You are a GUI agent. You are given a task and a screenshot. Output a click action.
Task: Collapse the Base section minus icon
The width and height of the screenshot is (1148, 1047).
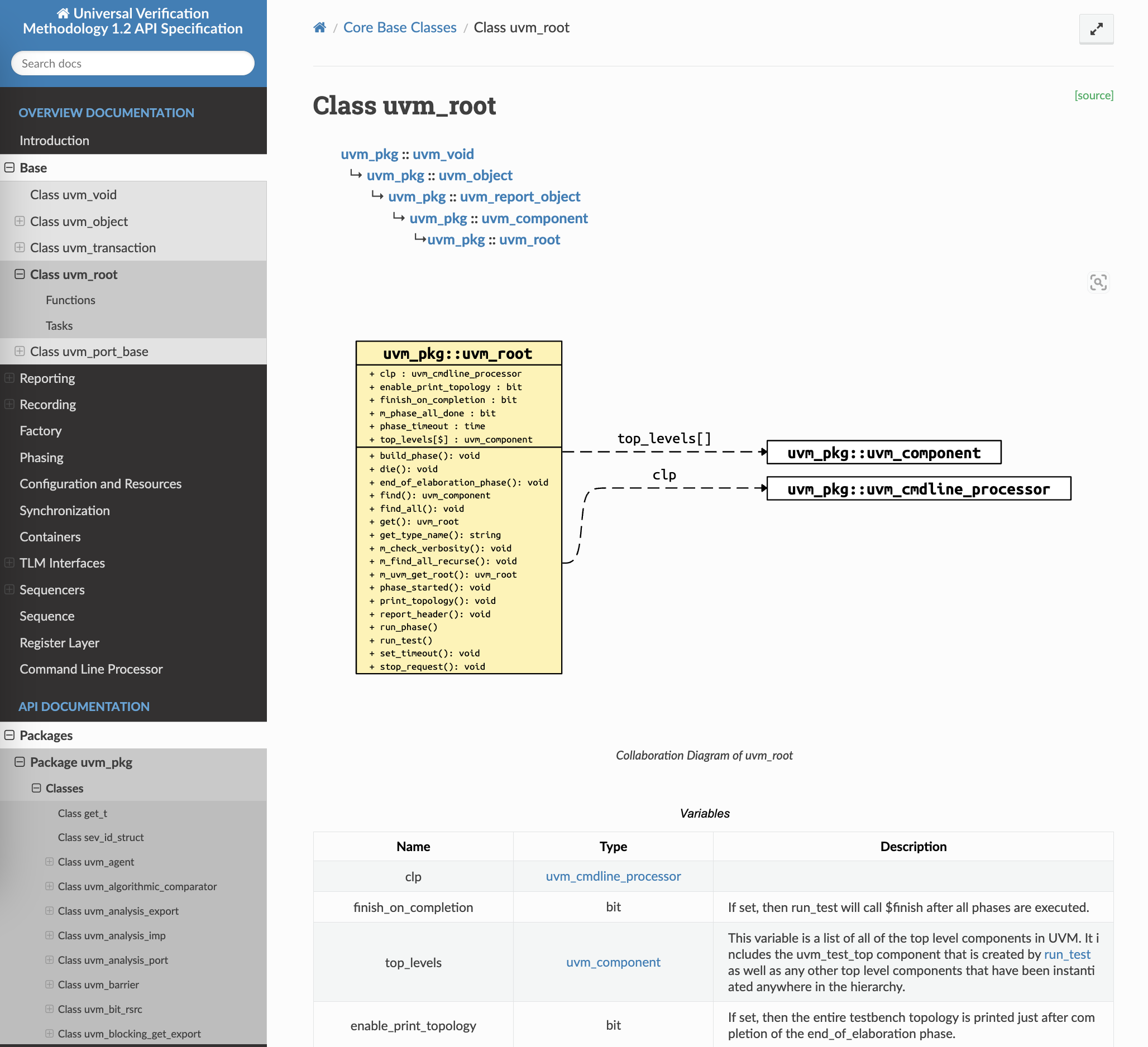[x=9, y=167]
